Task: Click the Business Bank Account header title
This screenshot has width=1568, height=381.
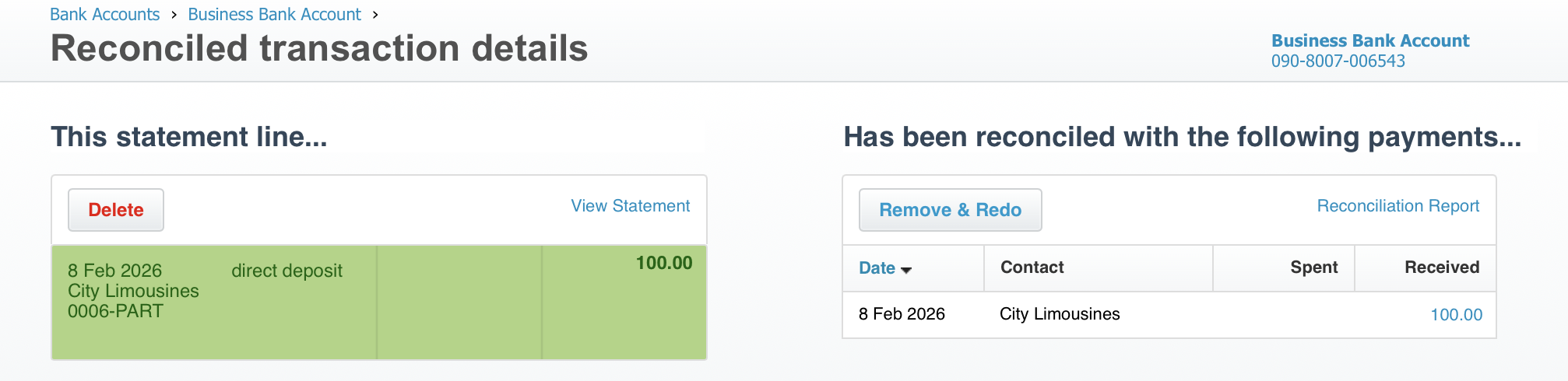Action: tap(1369, 40)
